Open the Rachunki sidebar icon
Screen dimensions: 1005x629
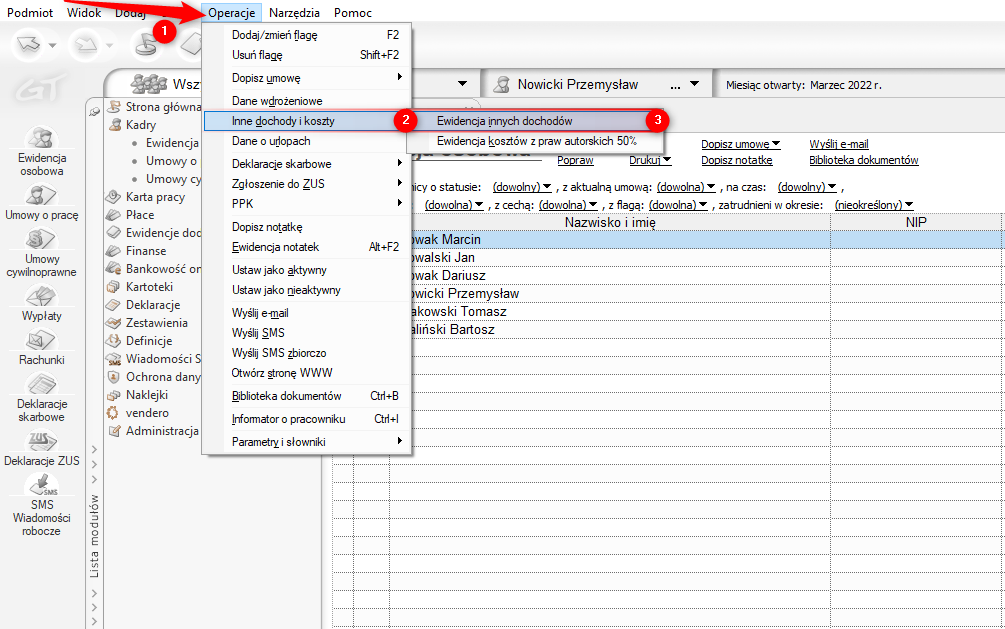click(x=42, y=340)
